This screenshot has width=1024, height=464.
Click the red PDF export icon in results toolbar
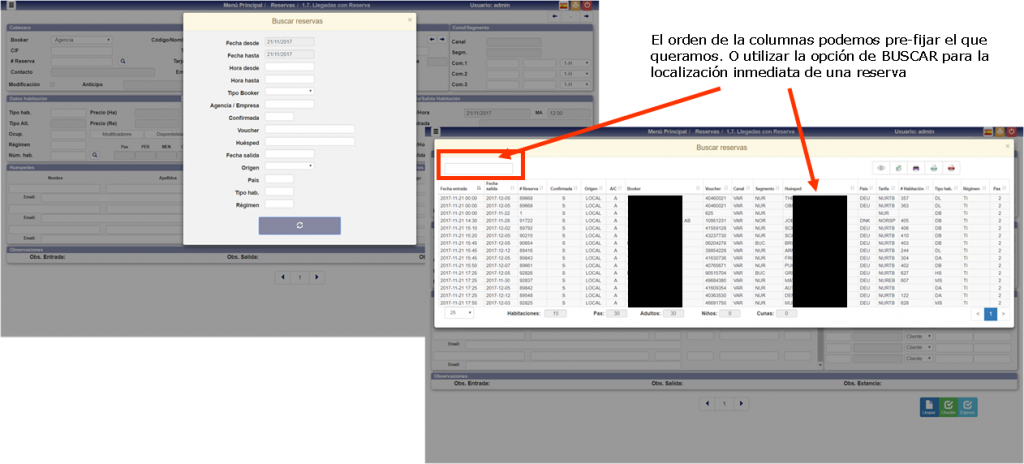tap(952, 168)
